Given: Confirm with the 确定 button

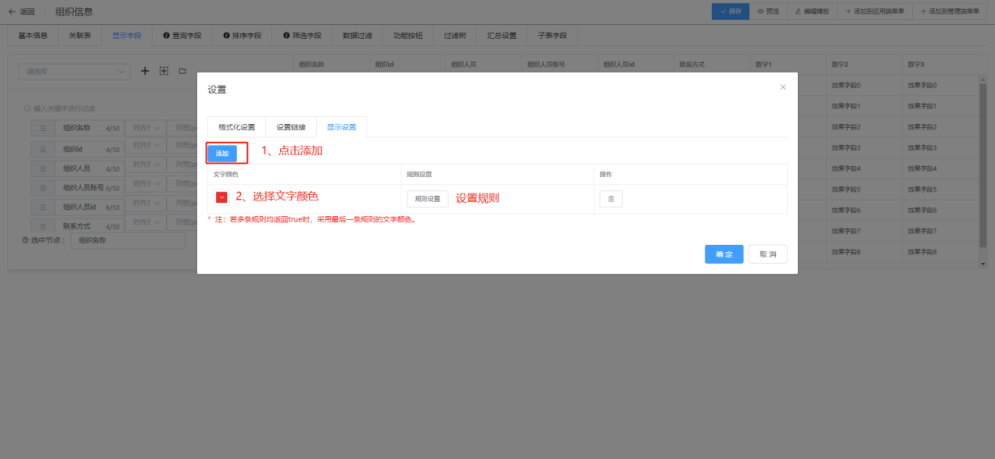Looking at the screenshot, I should point(724,254).
